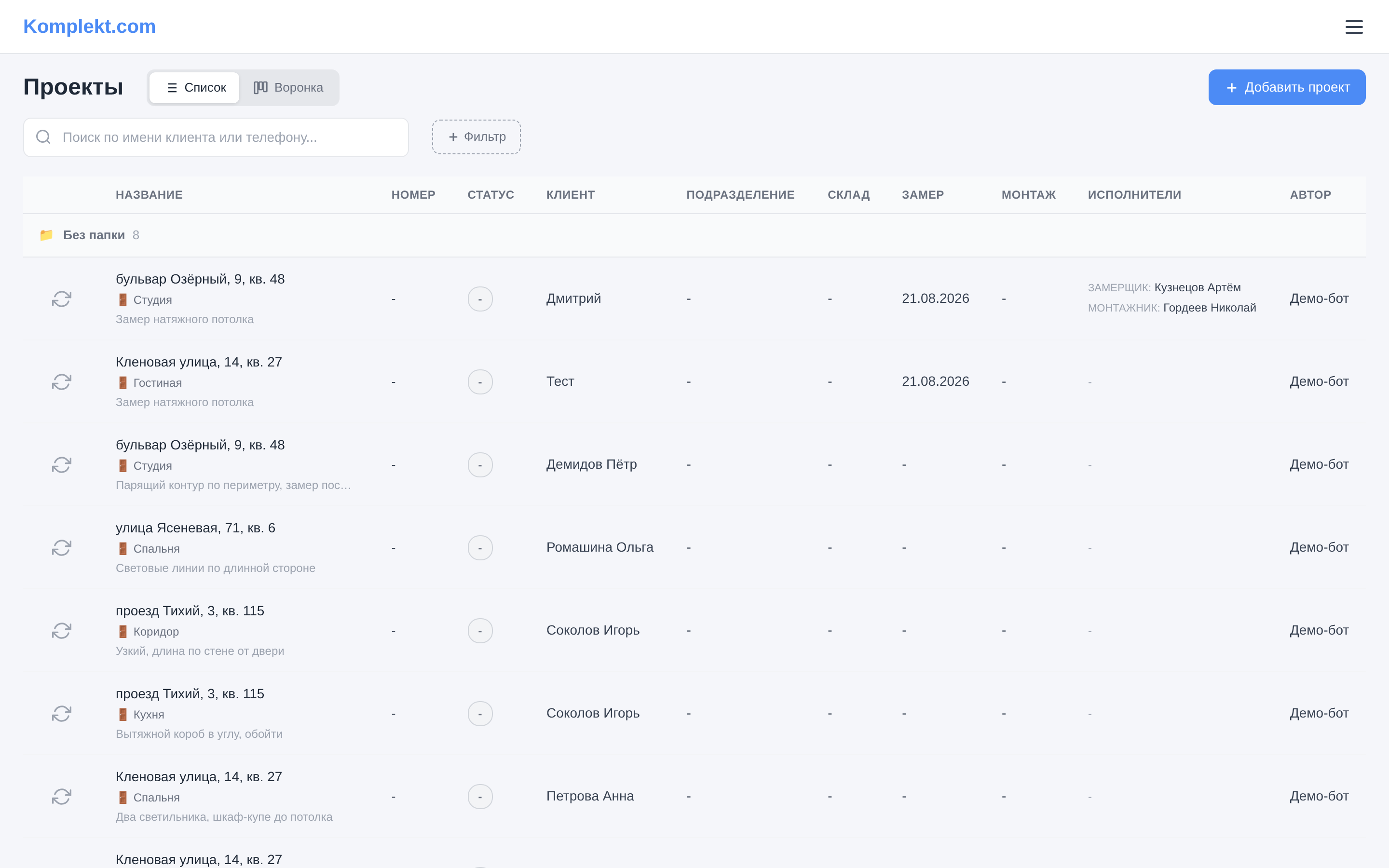Open the Komplekt.com home link

90,27
